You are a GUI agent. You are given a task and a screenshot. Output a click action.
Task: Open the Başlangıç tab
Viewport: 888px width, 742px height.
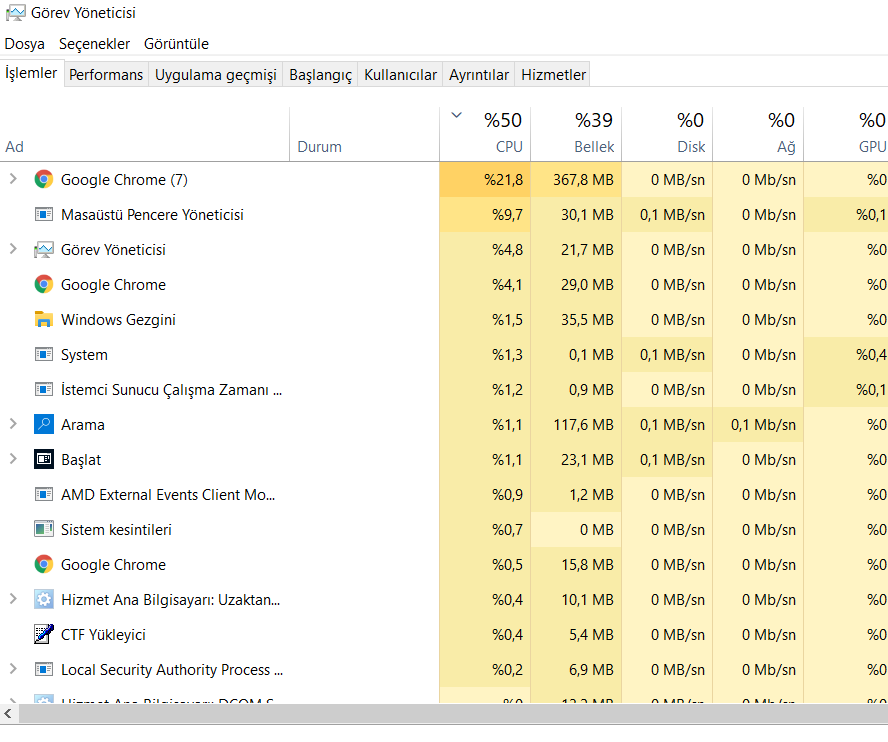[321, 75]
